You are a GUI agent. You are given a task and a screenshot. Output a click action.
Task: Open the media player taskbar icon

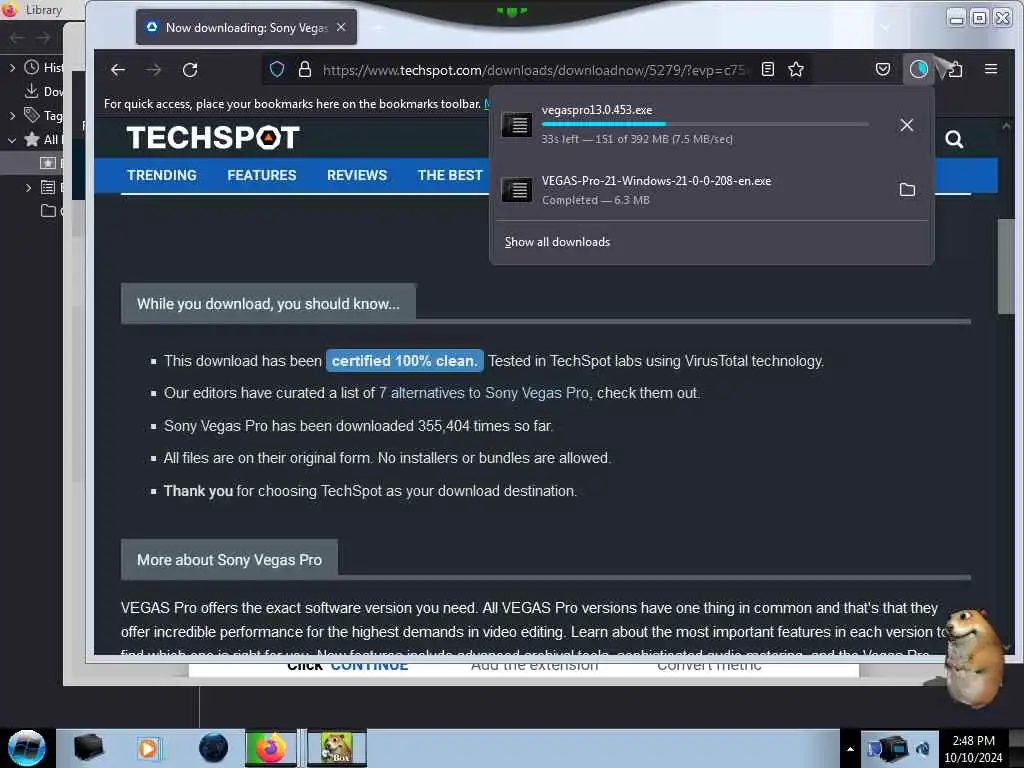[x=148, y=748]
